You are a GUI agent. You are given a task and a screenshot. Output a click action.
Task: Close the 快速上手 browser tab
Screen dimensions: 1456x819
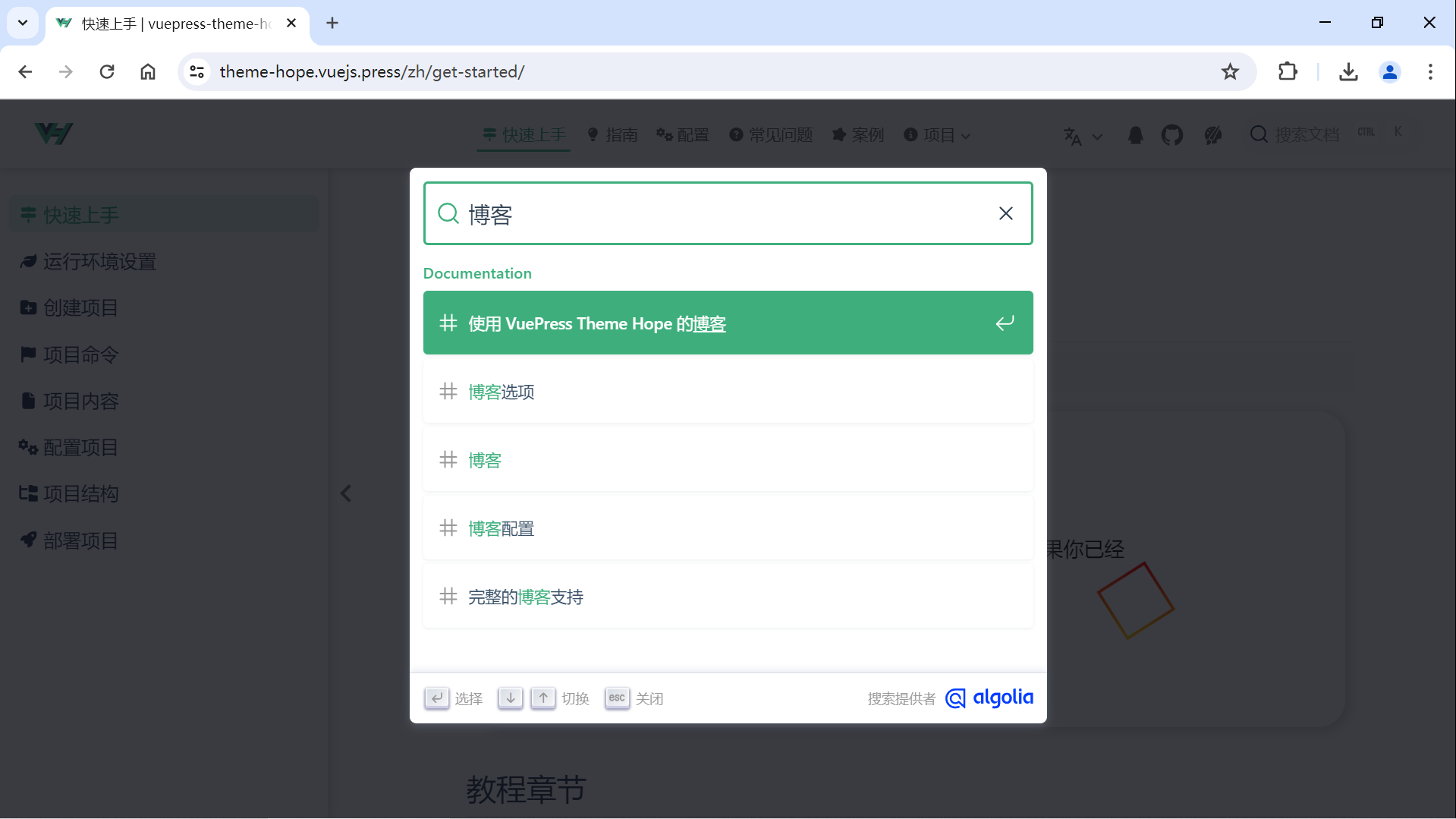[291, 23]
